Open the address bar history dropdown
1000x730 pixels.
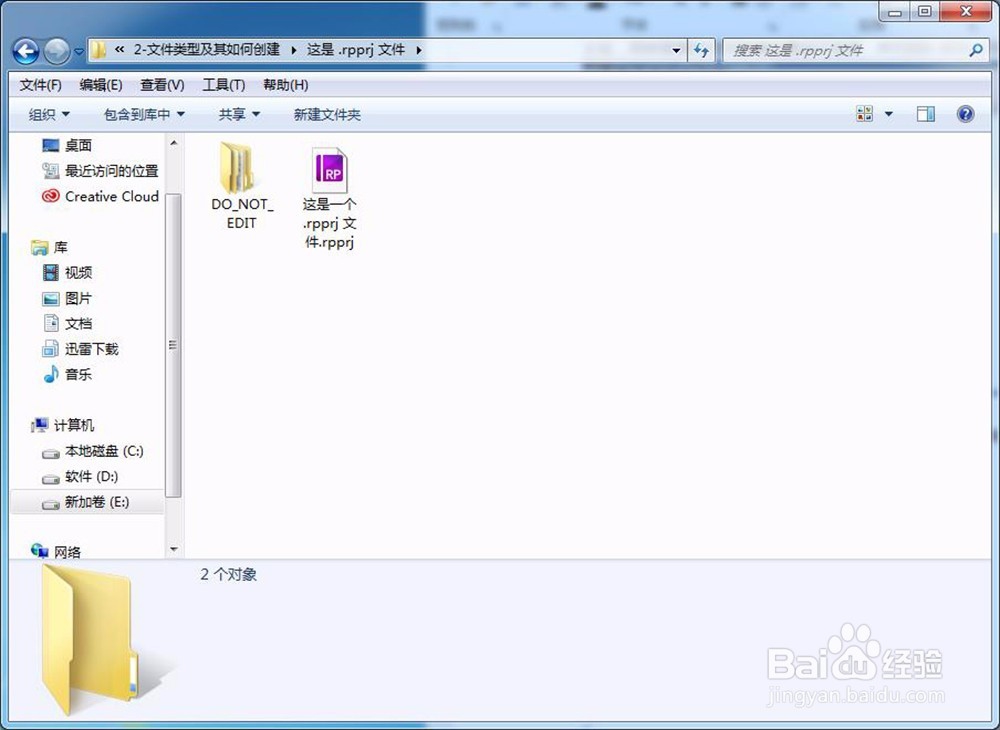677,50
